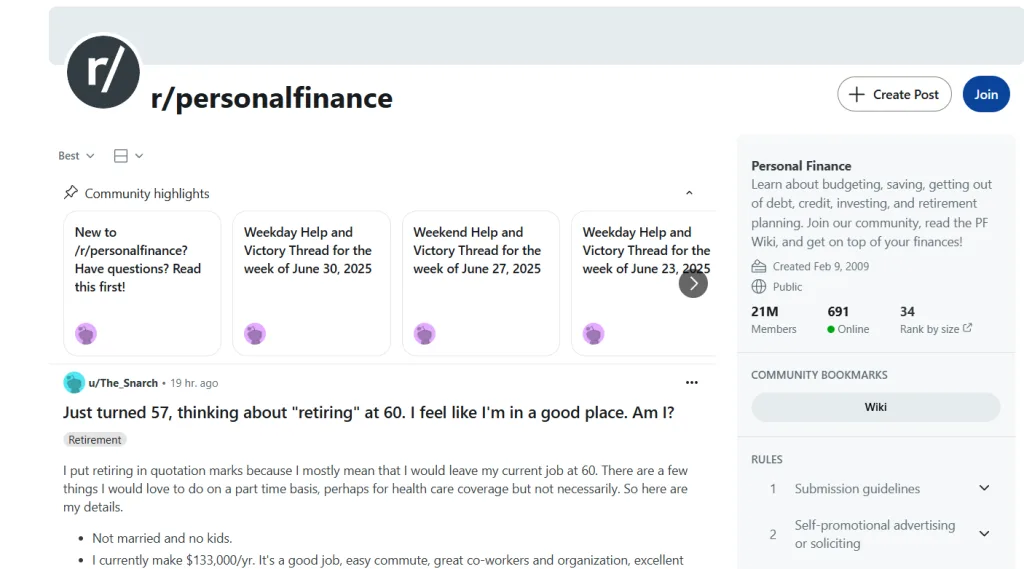
Task: Open the post layout view dropdown
Action: (x=128, y=156)
